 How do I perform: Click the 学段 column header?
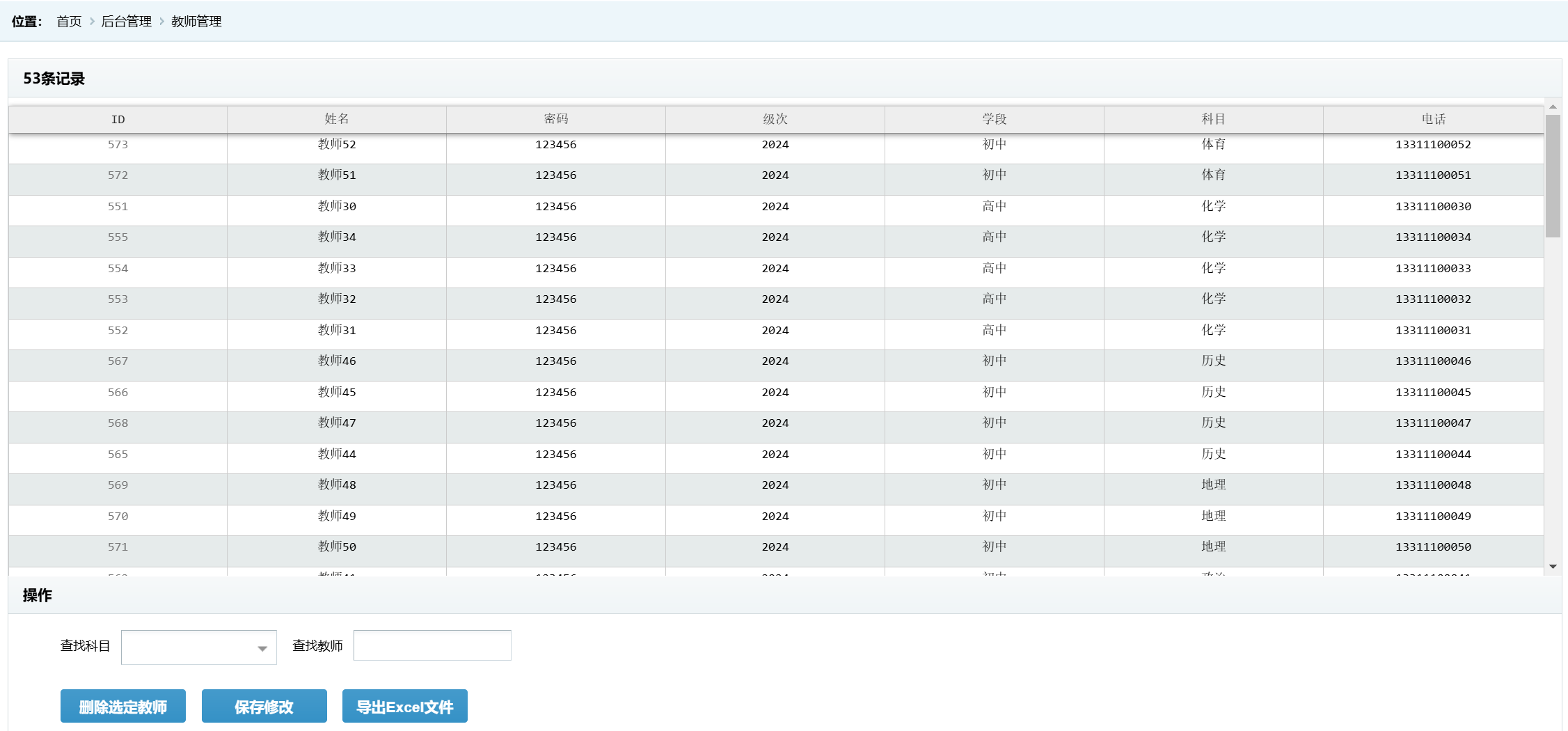pyautogui.click(x=994, y=120)
